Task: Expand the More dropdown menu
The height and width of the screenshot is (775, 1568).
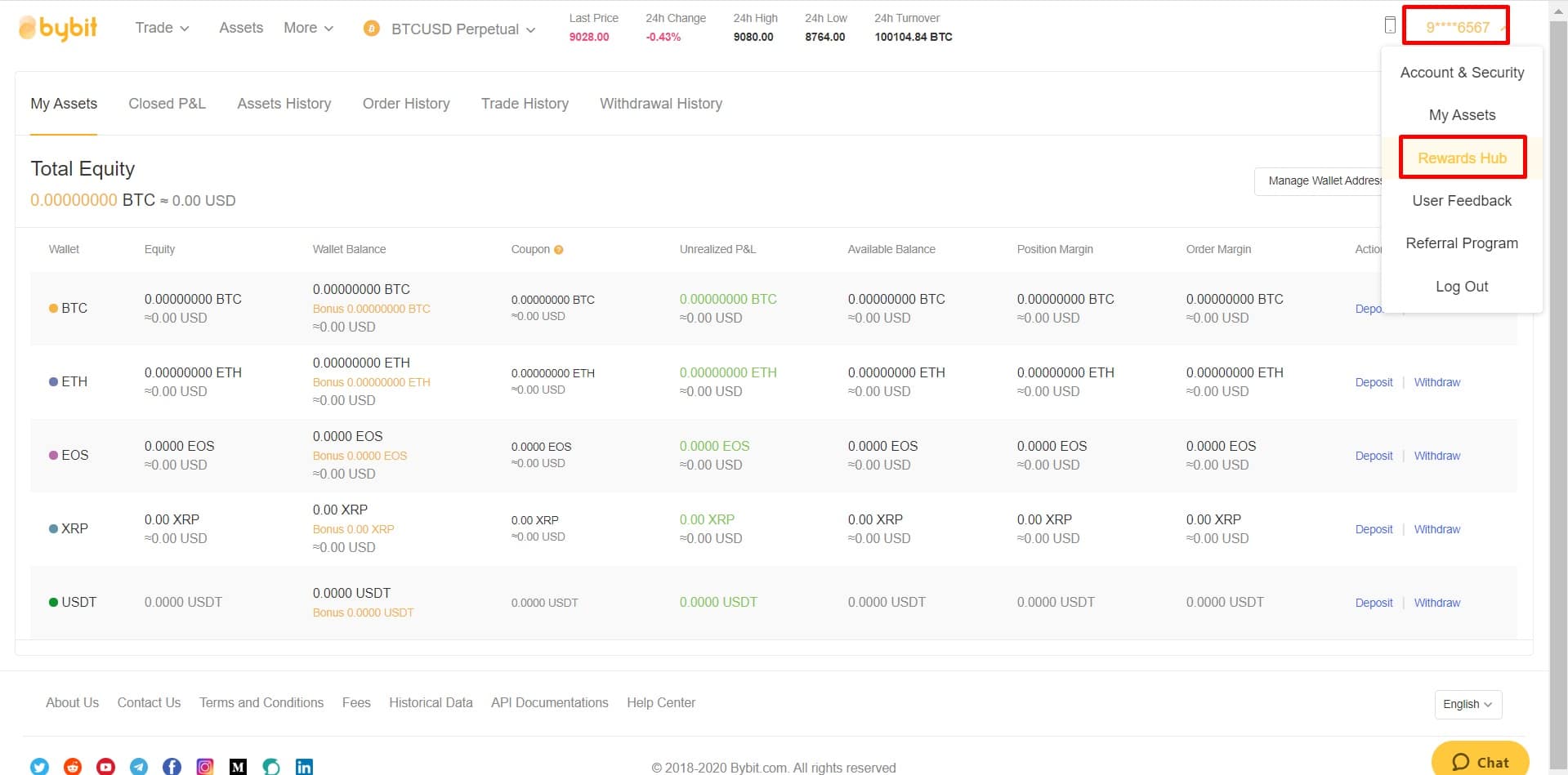Action: [x=308, y=28]
